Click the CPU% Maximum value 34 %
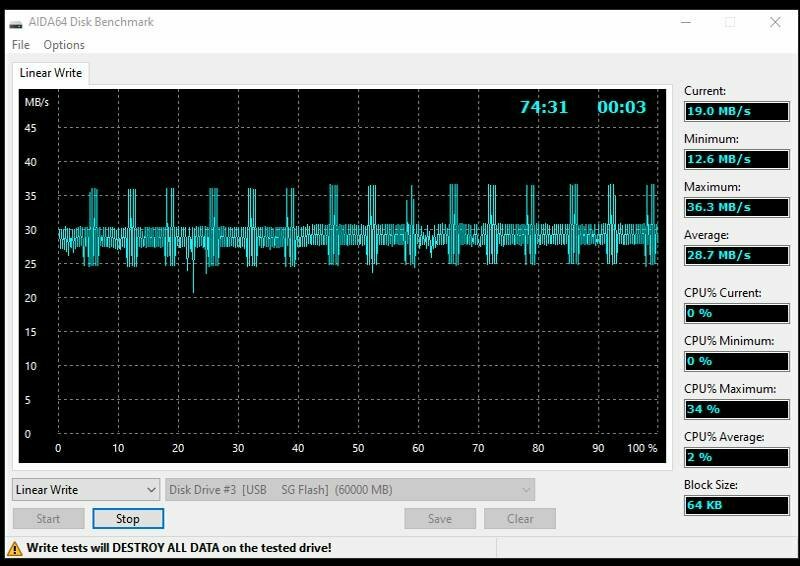 [737, 409]
